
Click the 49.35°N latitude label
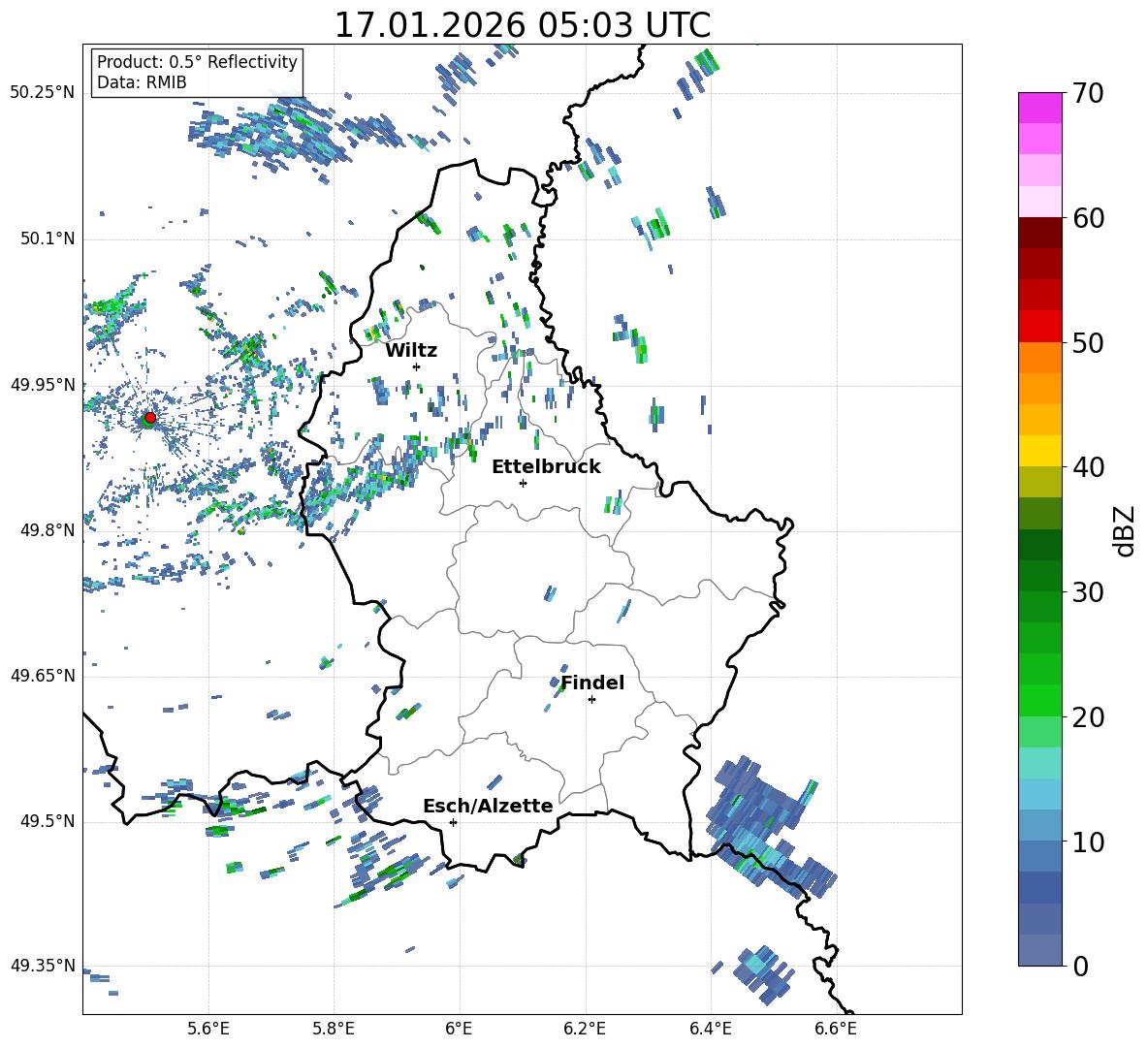43,966
